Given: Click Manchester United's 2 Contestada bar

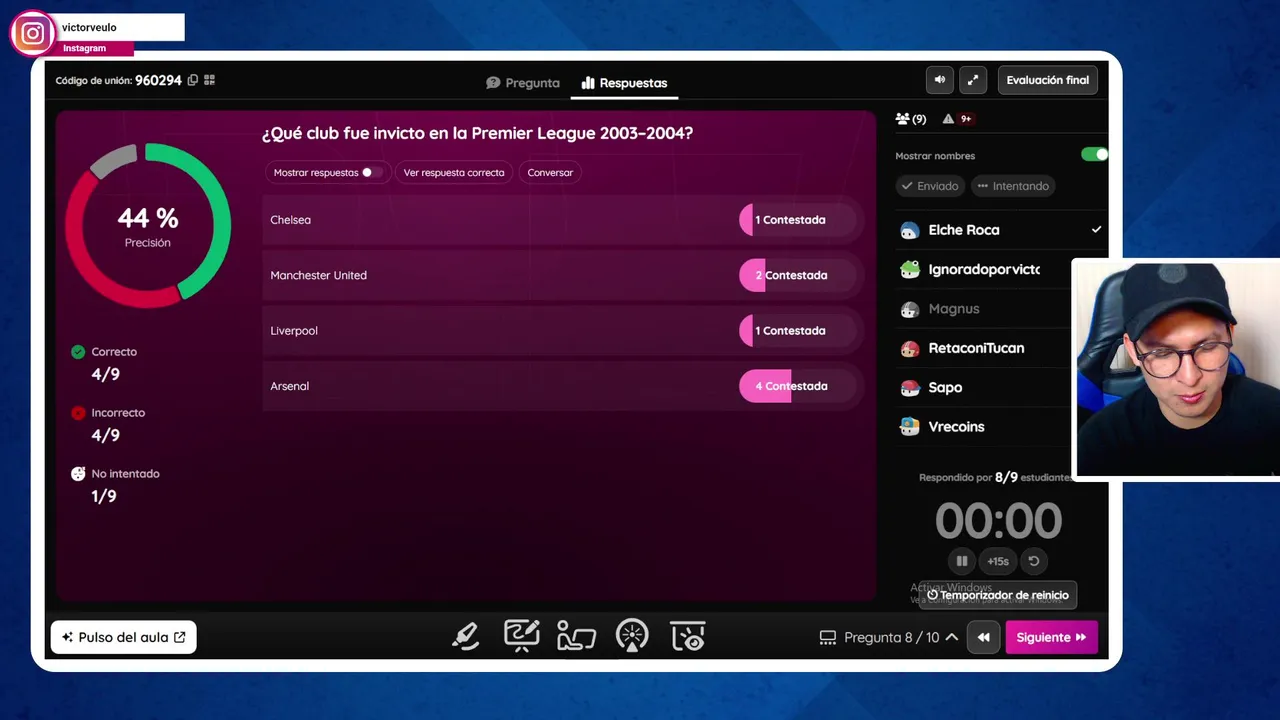Looking at the screenshot, I should click(x=797, y=275).
